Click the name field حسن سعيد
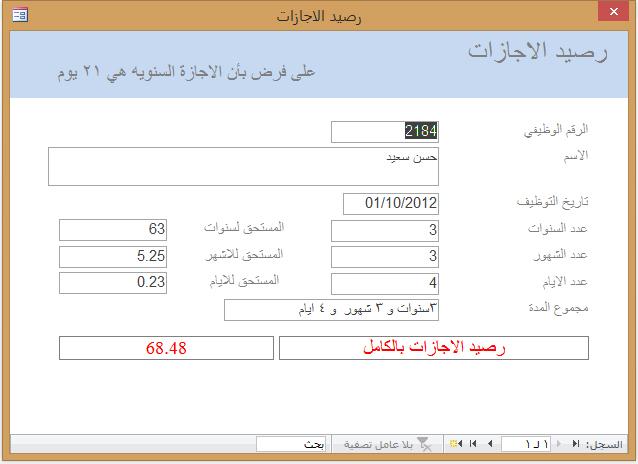This screenshot has width=638, height=464. pyautogui.click(x=244, y=166)
